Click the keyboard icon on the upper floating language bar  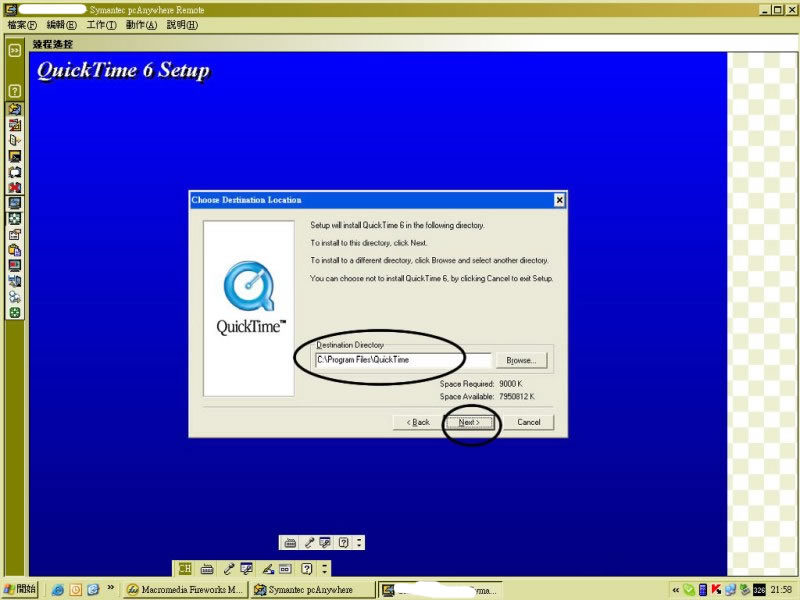290,542
